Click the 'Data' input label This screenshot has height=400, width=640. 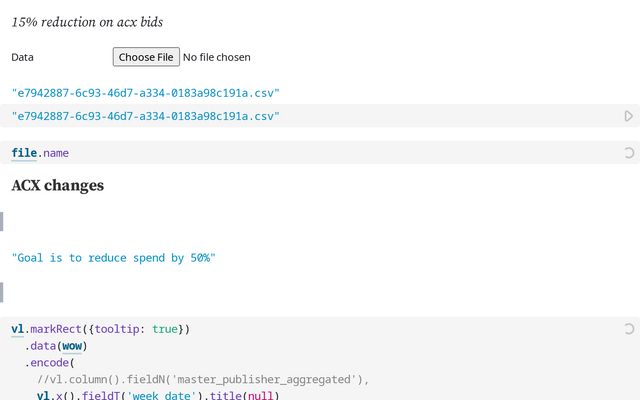click(x=23, y=57)
